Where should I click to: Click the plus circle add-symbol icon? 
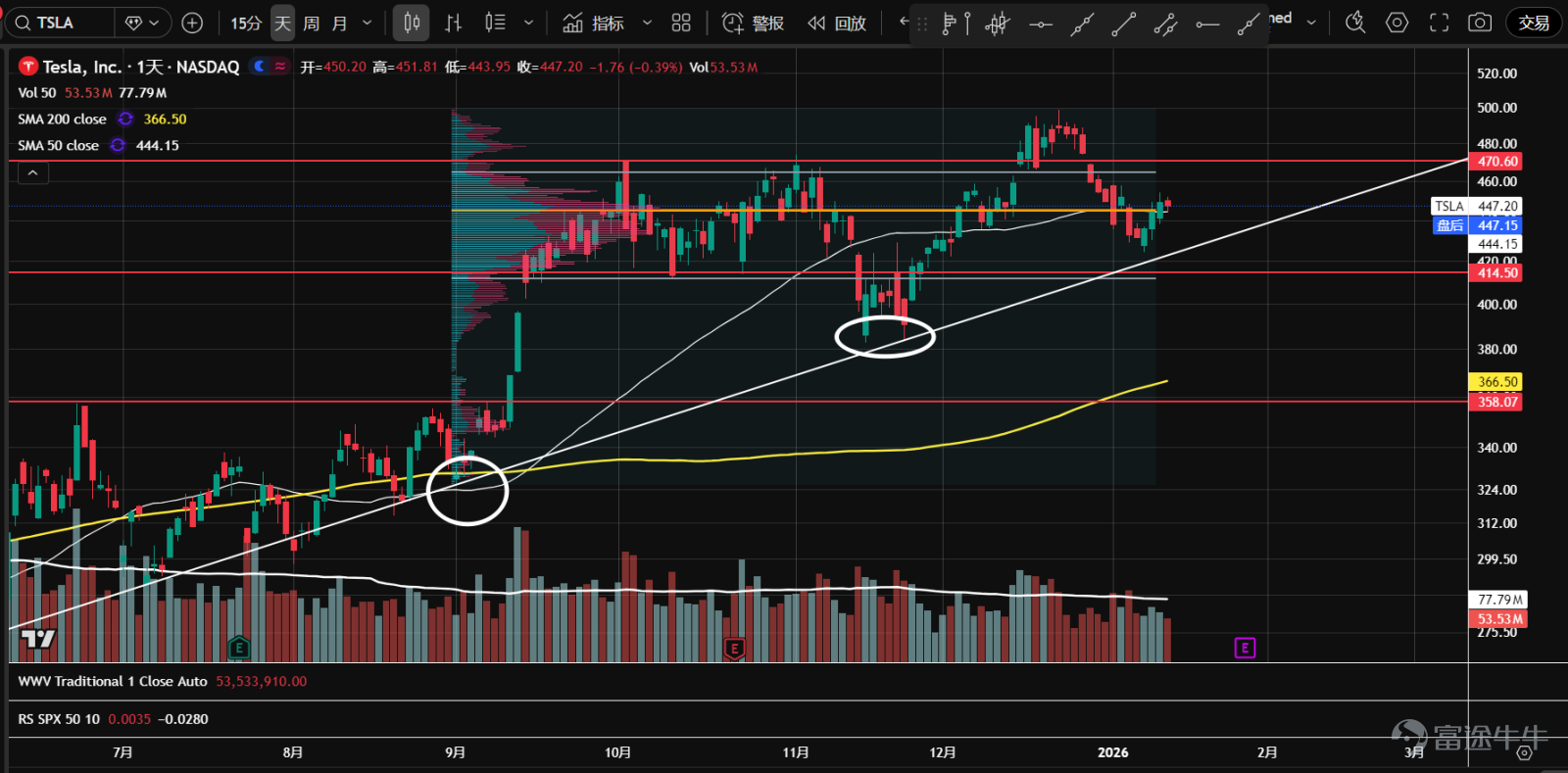coord(193,23)
